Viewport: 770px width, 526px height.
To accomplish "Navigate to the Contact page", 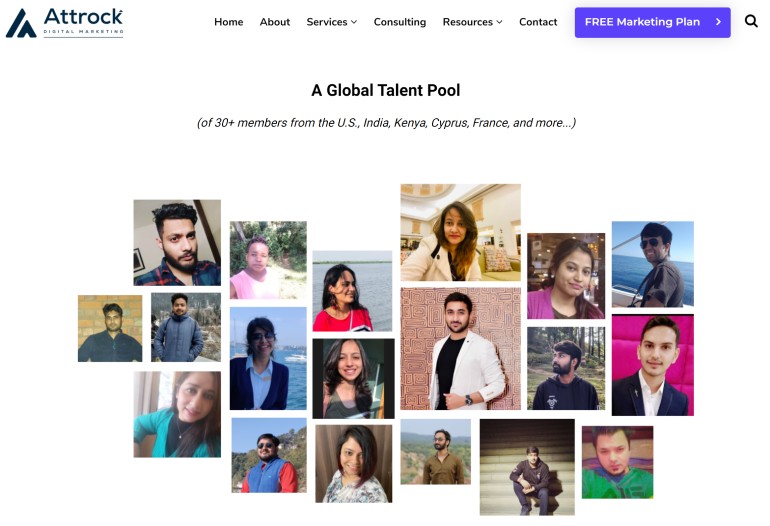I will point(538,22).
